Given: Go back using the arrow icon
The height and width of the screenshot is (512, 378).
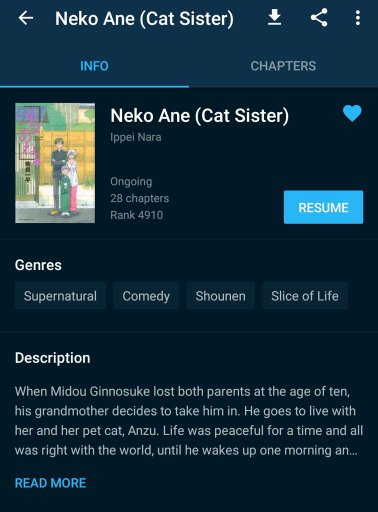Looking at the screenshot, I should pos(26,18).
